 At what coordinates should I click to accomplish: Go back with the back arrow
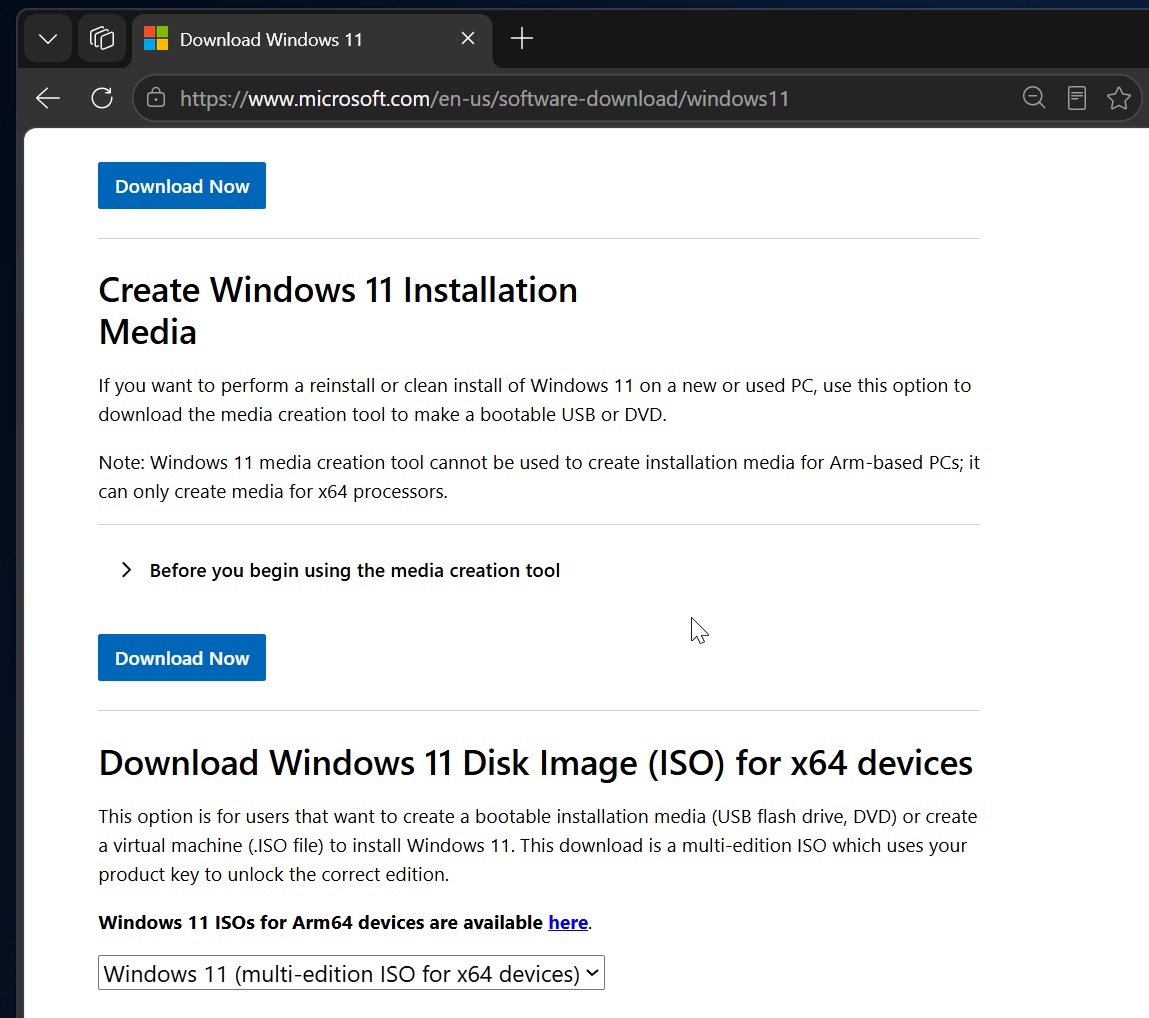click(x=48, y=98)
